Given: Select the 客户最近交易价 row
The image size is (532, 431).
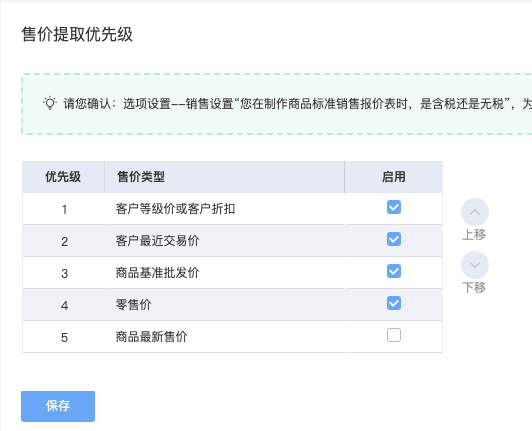Looking at the screenshot, I should 232,241.
